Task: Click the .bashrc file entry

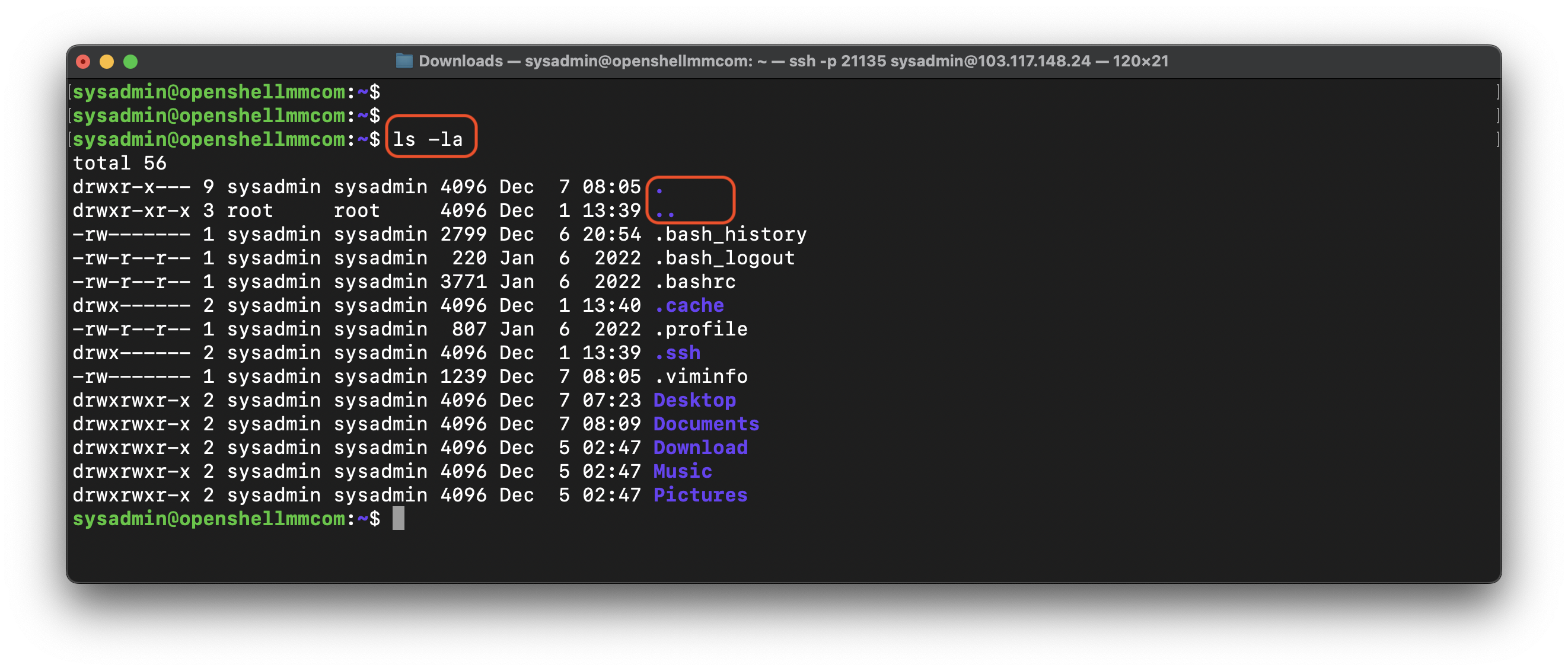Action: tap(694, 282)
